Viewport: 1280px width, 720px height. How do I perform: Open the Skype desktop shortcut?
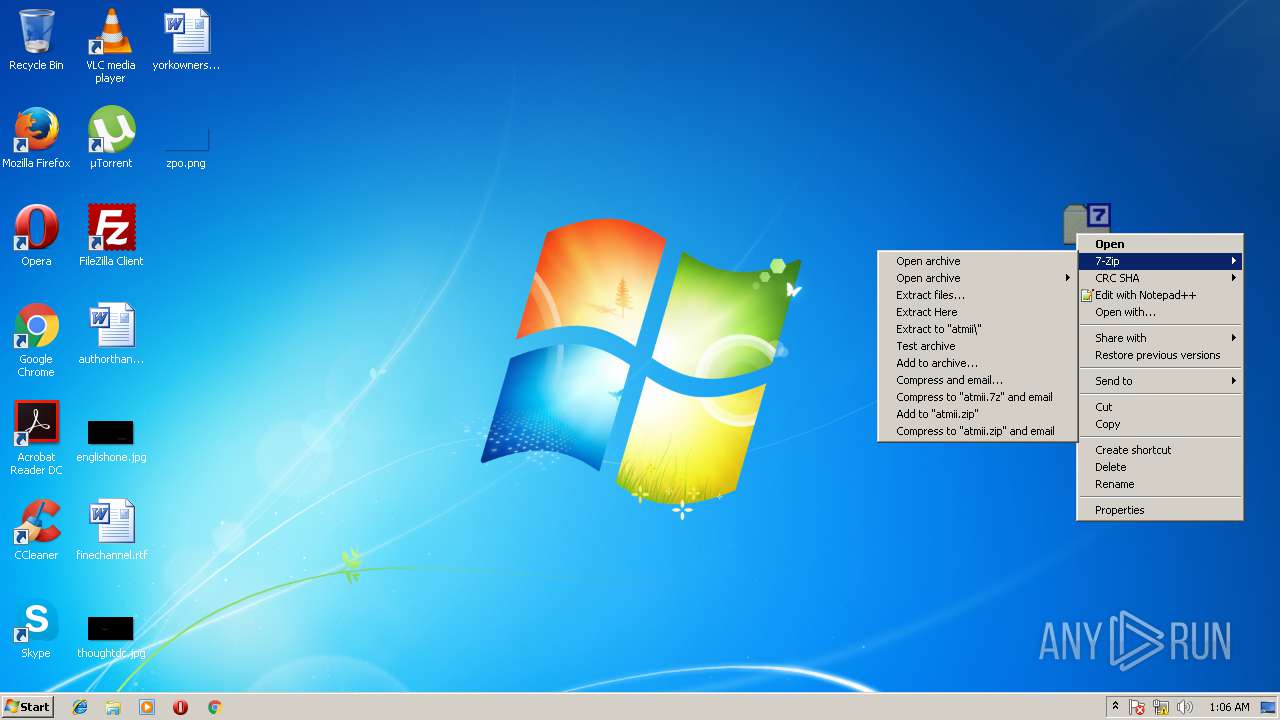point(36,628)
